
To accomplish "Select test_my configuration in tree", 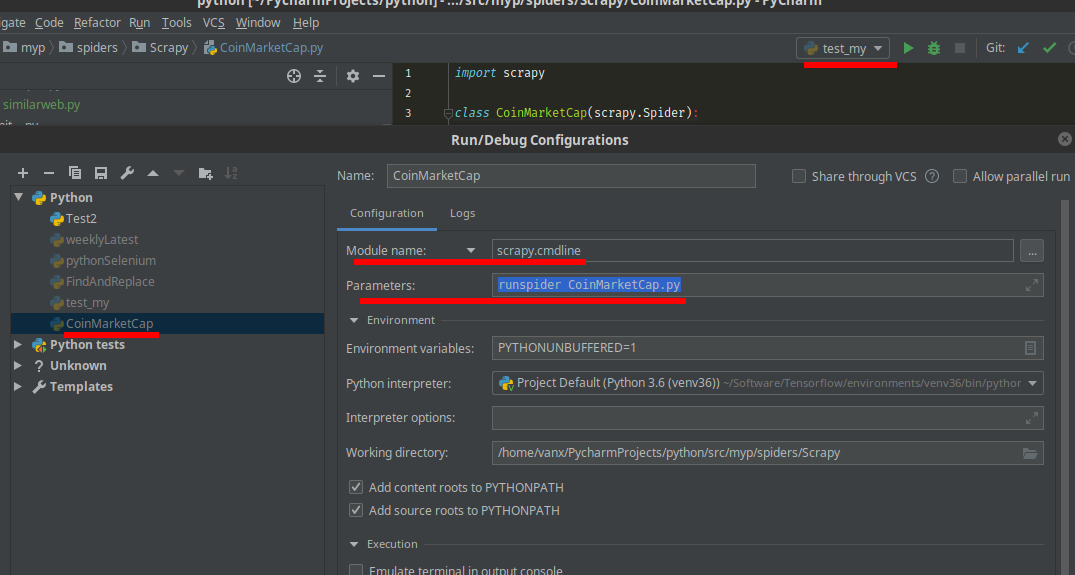I will 87,303.
